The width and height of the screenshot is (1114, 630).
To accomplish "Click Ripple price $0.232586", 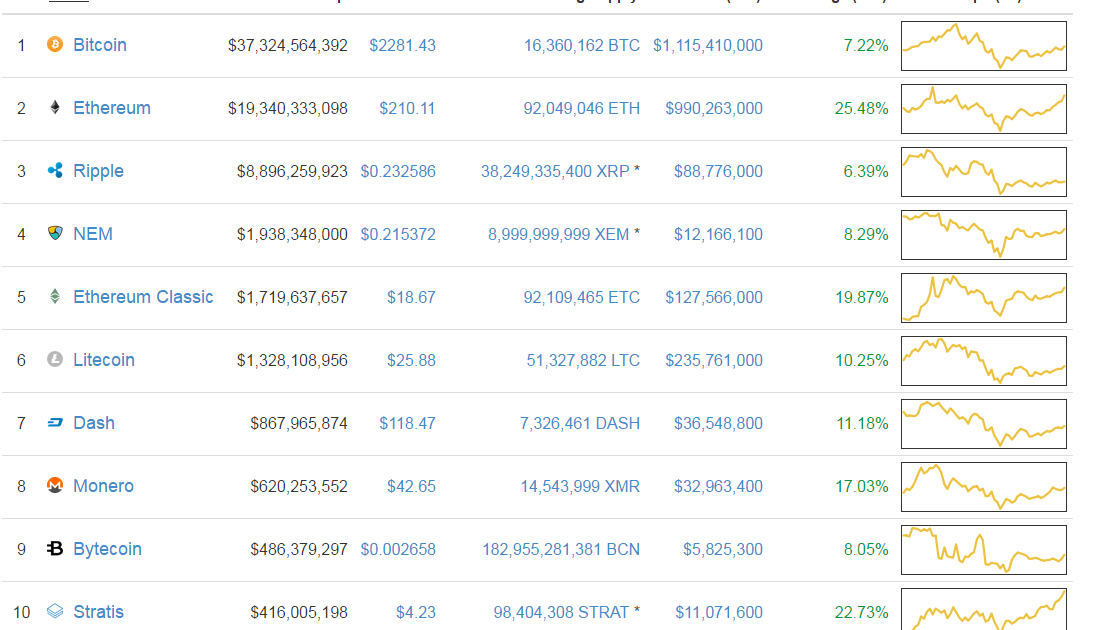I will 398,172.
